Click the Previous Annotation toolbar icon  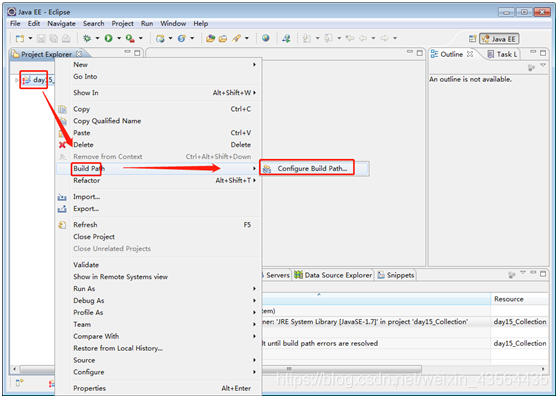pos(328,38)
